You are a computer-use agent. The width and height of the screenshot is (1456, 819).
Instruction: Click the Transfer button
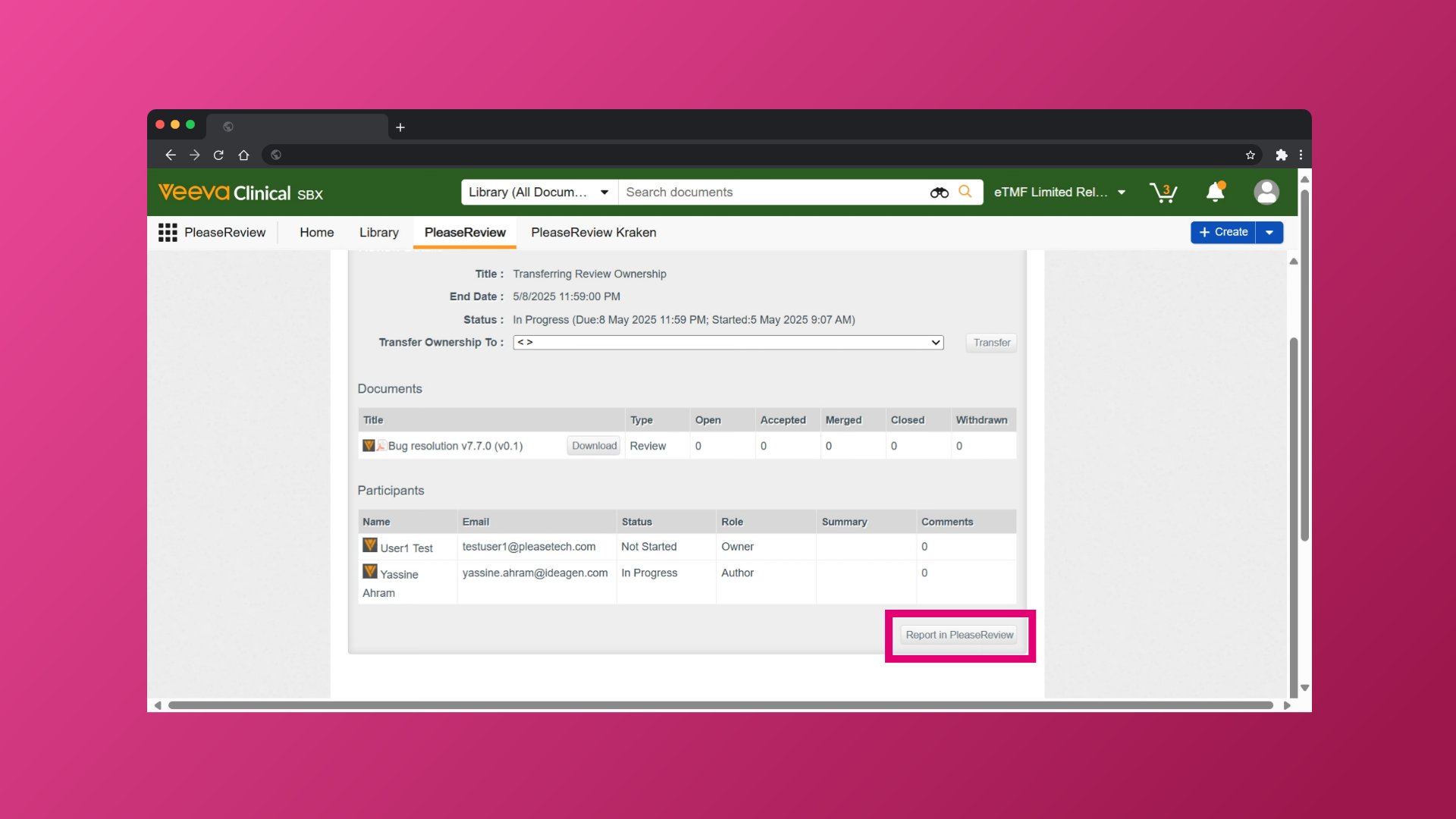pos(991,343)
